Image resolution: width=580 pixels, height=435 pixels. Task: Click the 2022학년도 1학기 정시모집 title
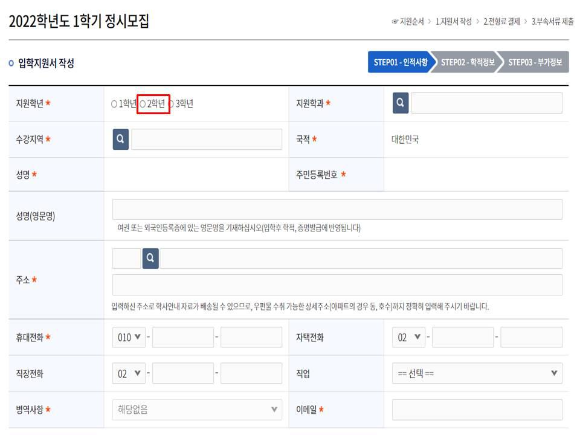point(79,21)
